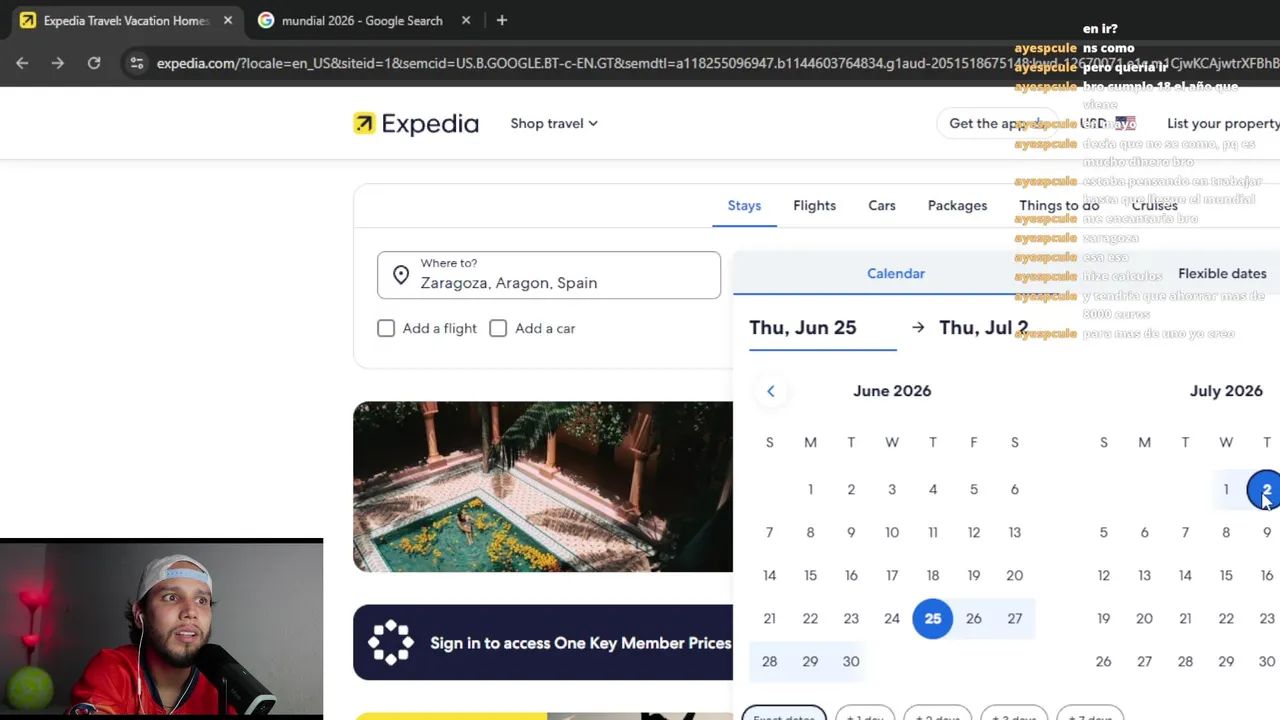The height and width of the screenshot is (720, 1280).
Task: Click the location pin icon
Action: tap(401, 276)
